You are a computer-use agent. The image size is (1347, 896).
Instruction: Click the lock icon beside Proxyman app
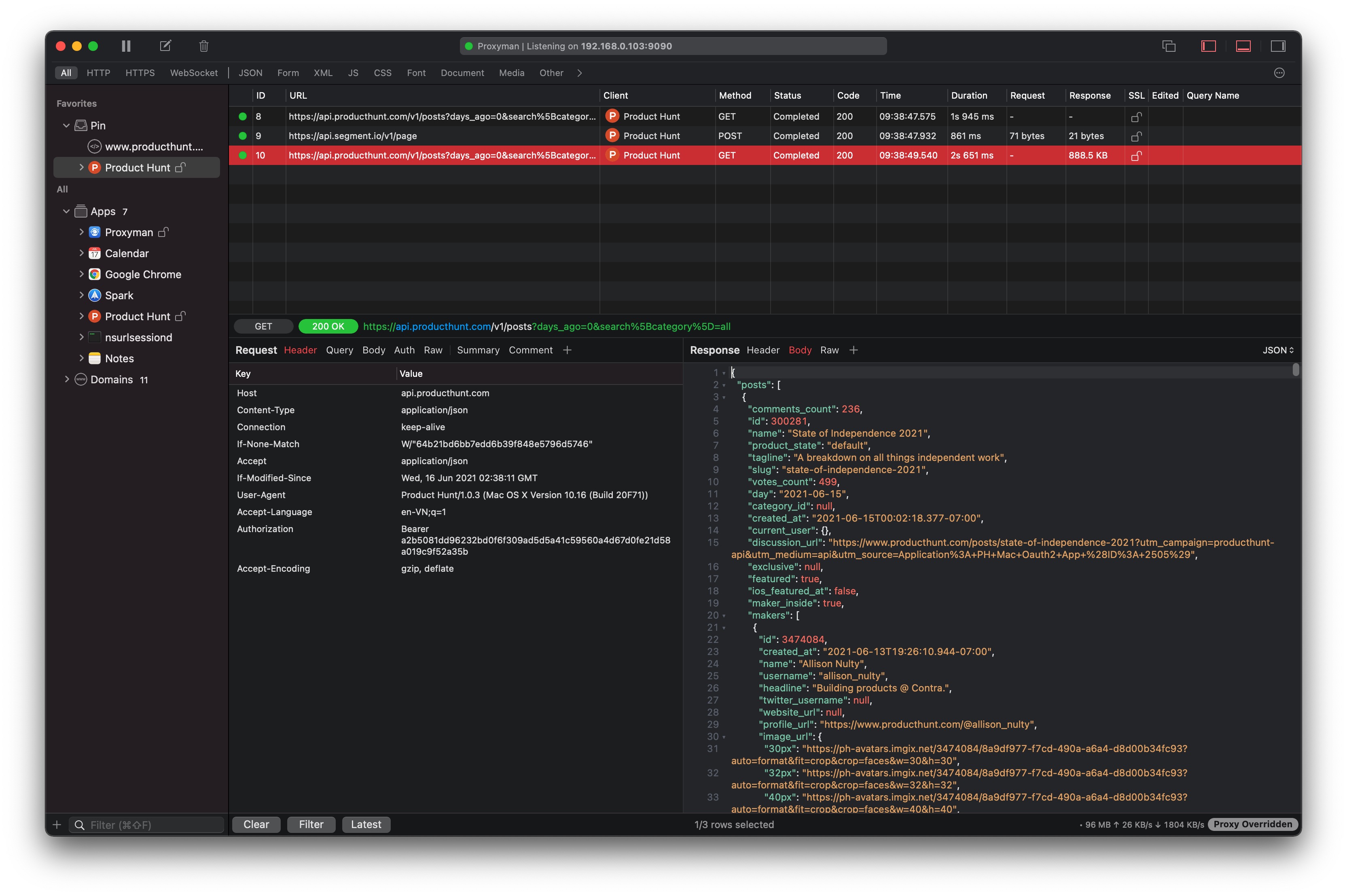click(x=163, y=232)
